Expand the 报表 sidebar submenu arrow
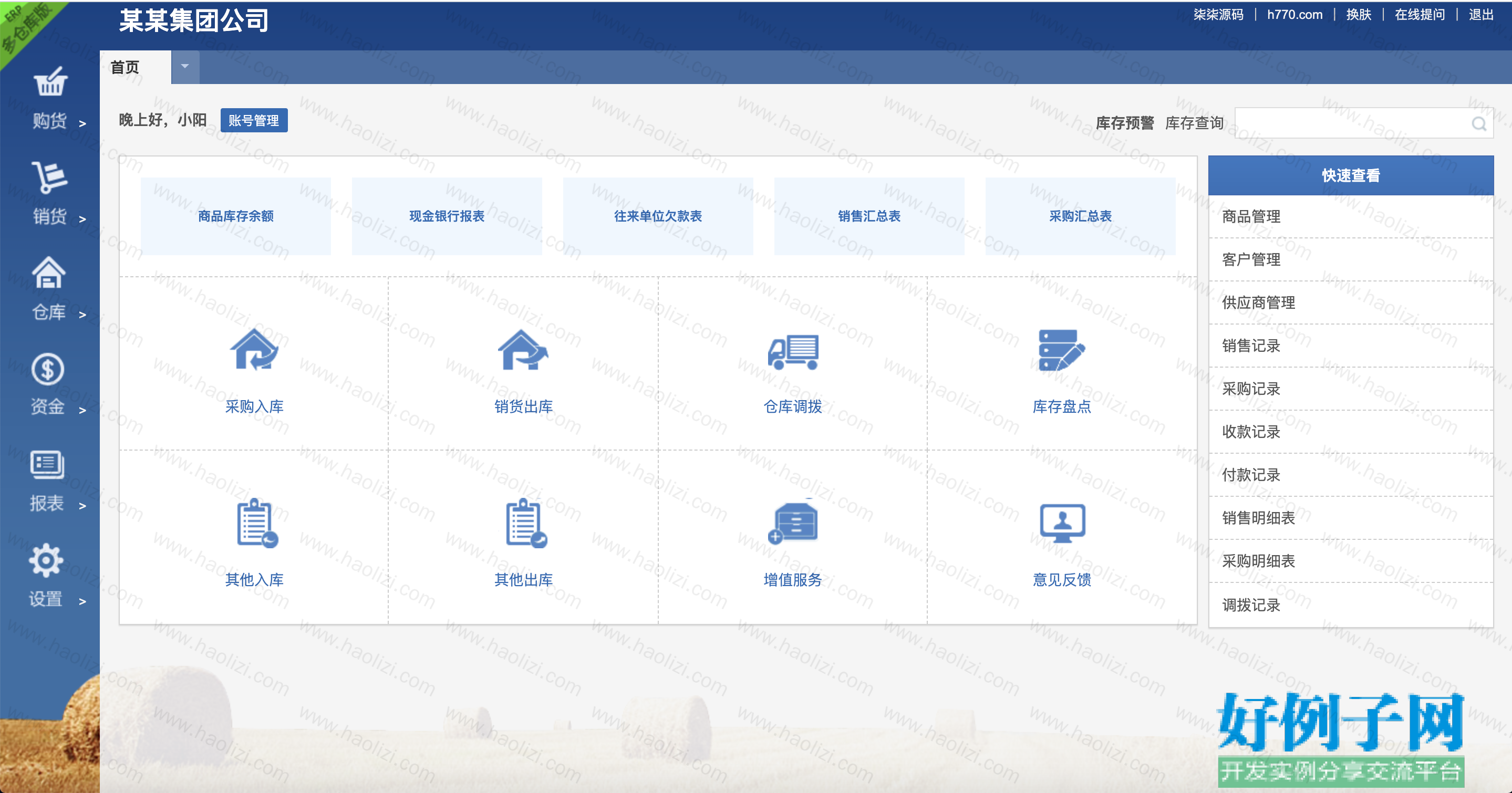The width and height of the screenshot is (1512, 793). 82,506
